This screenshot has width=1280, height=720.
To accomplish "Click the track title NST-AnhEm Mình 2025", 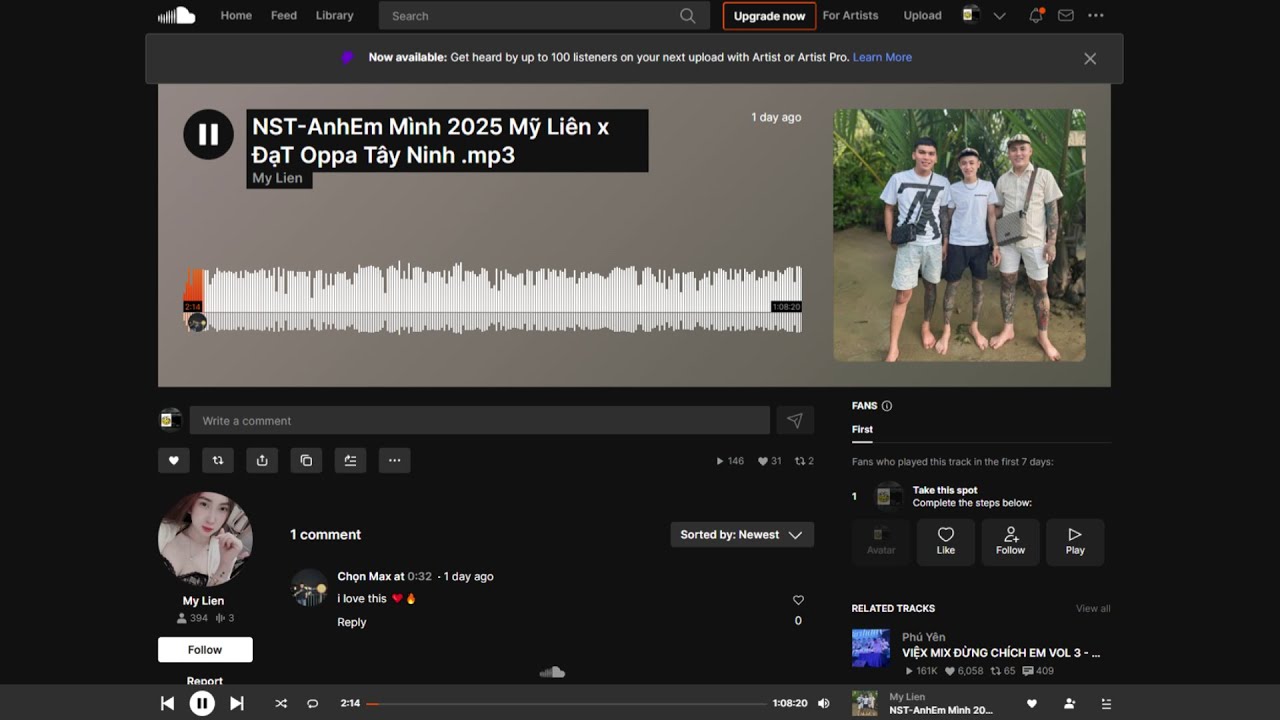I will (x=431, y=141).
